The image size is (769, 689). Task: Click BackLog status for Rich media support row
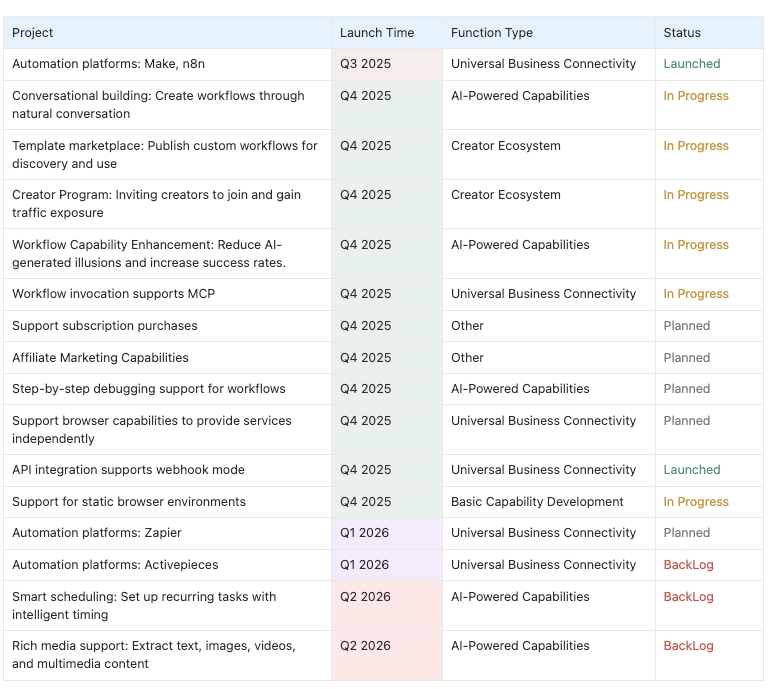click(x=688, y=646)
